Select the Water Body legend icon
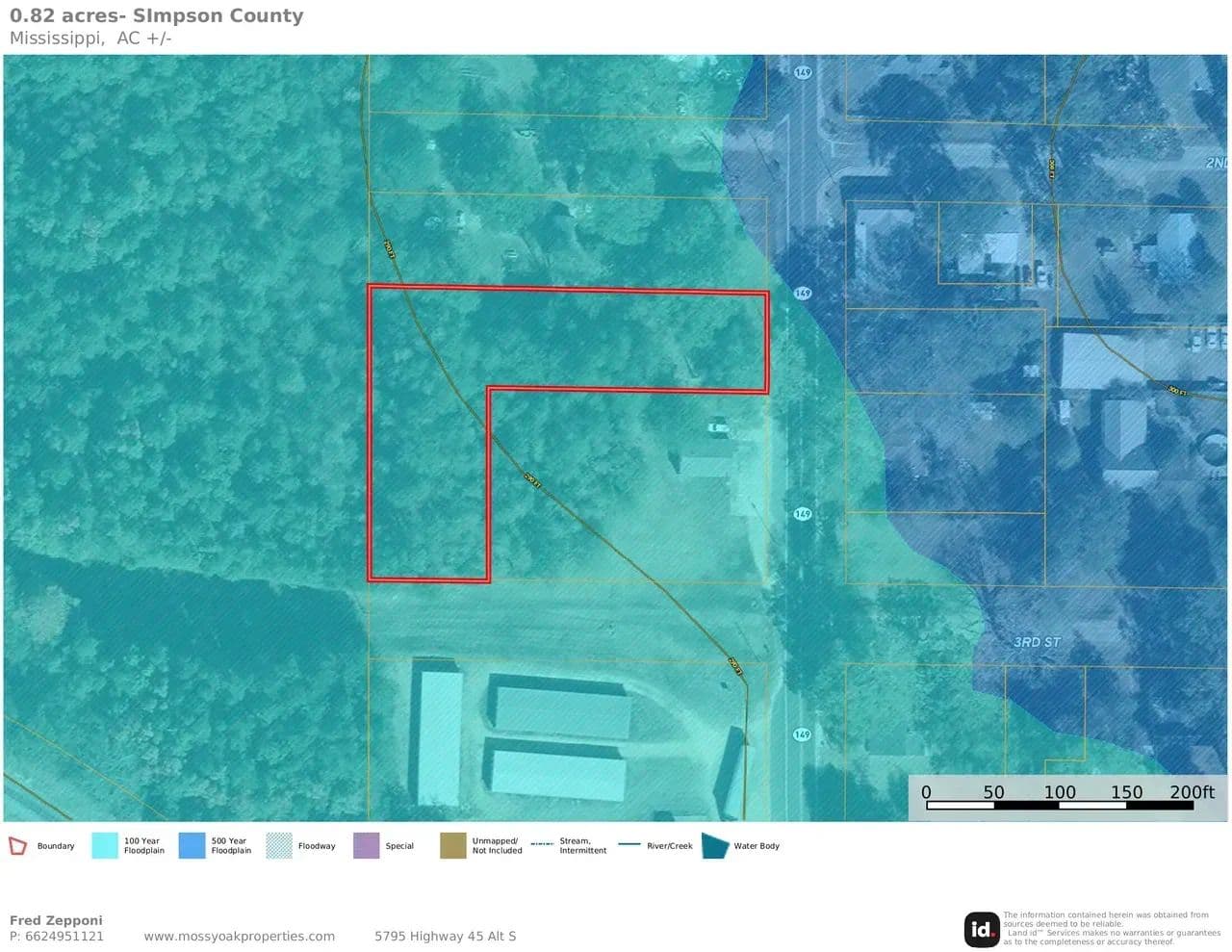The width and height of the screenshot is (1232, 952). [715, 846]
